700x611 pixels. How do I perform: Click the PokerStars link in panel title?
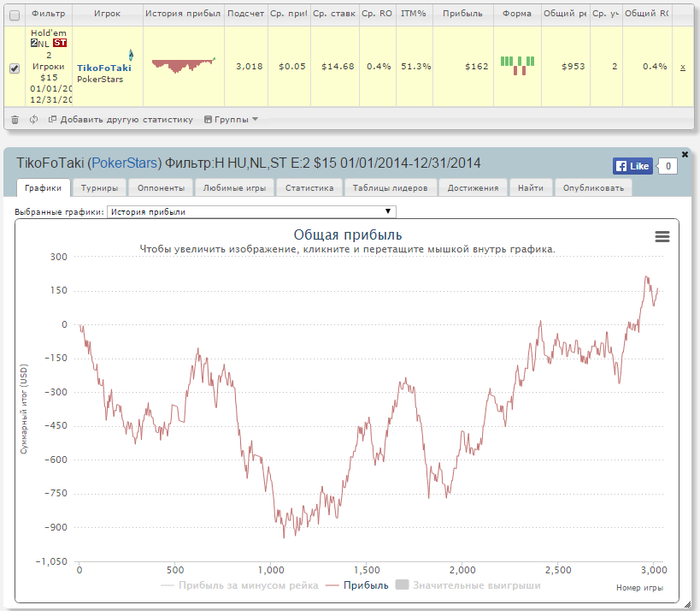coord(125,163)
